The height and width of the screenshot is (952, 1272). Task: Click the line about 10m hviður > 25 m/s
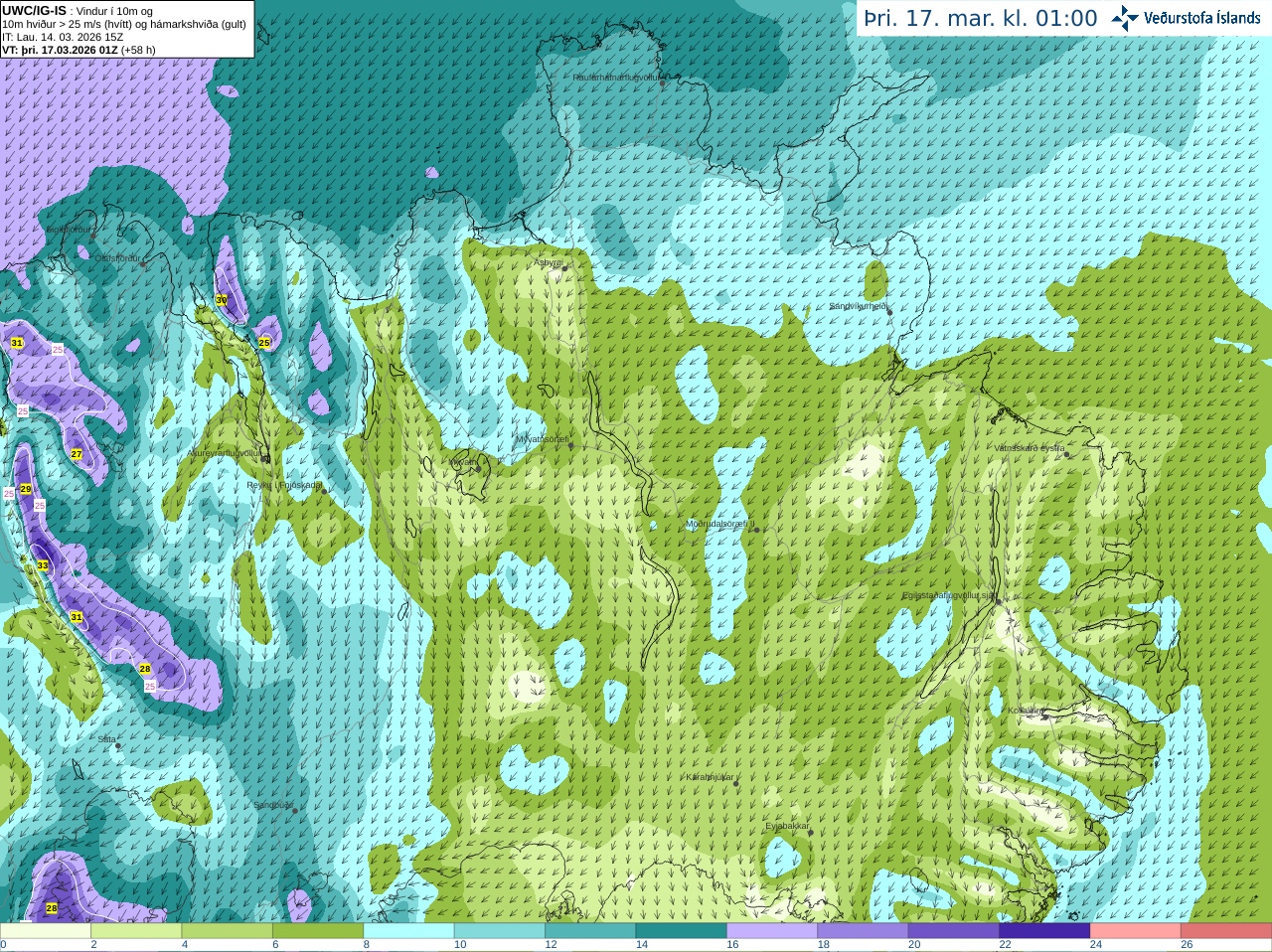pyautogui.click(x=124, y=24)
